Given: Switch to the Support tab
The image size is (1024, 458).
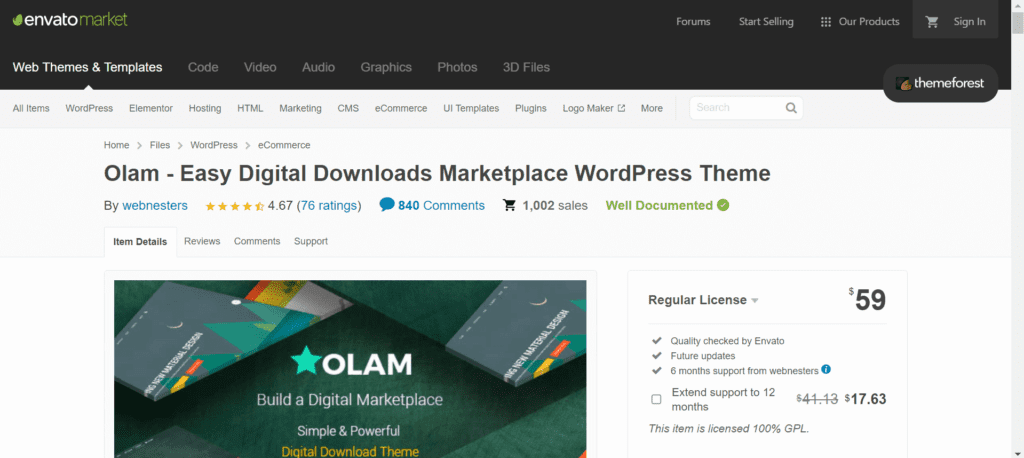Looking at the screenshot, I should click(x=311, y=241).
